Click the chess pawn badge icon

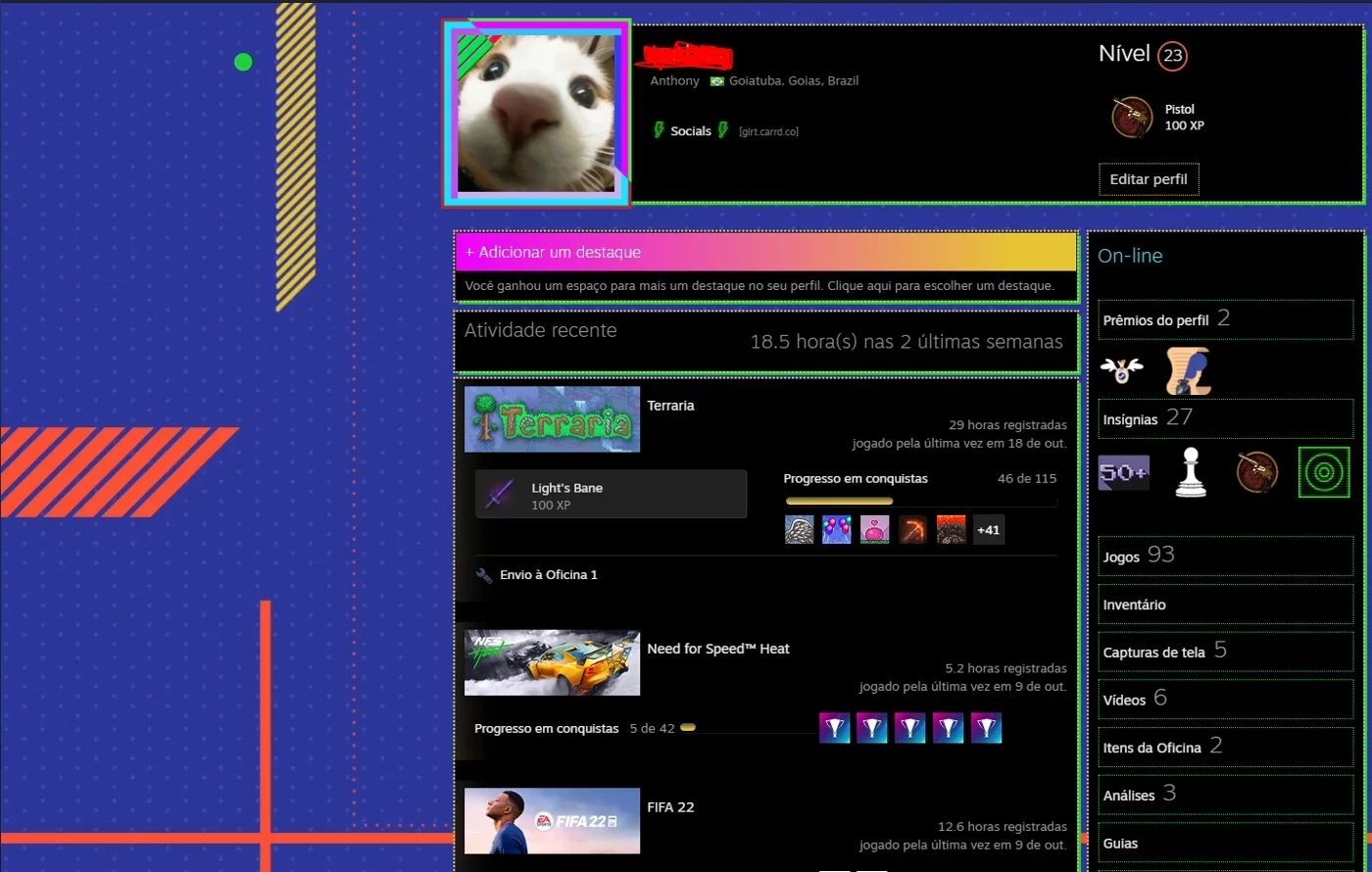point(1191,472)
